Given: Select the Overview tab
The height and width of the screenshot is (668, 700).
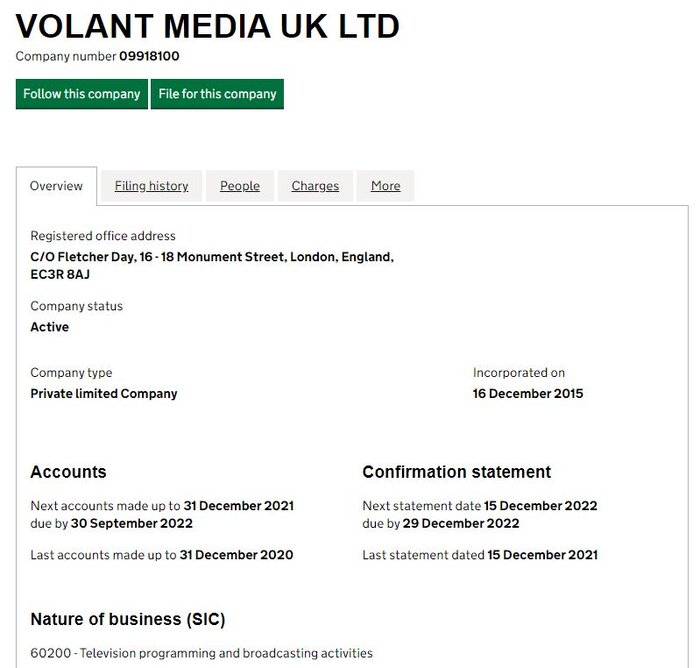Looking at the screenshot, I should pyautogui.click(x=56, y=186).
